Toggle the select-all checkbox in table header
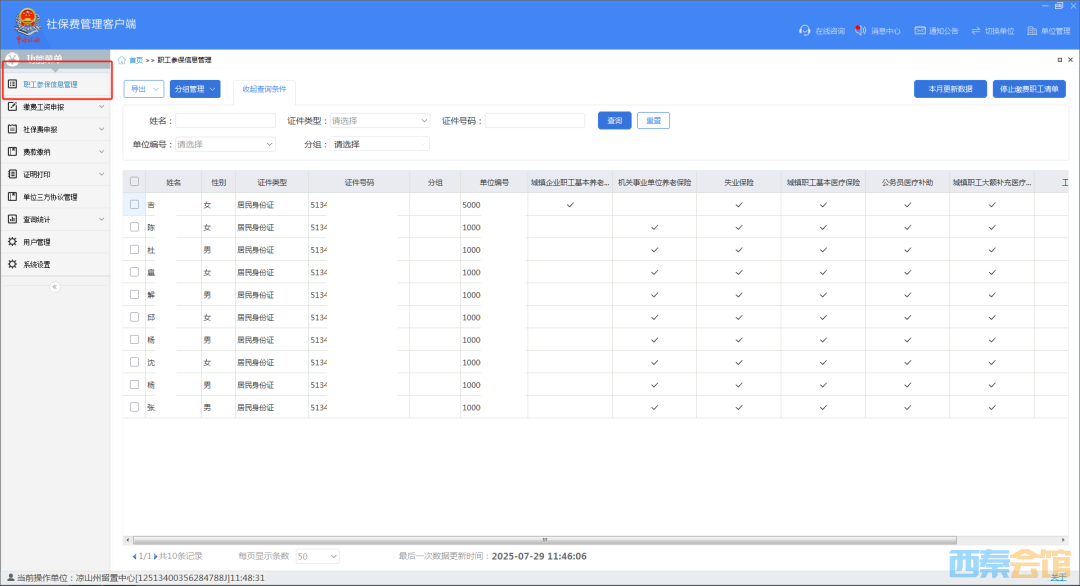1080x586 pixels. click(x=135, y=182)
